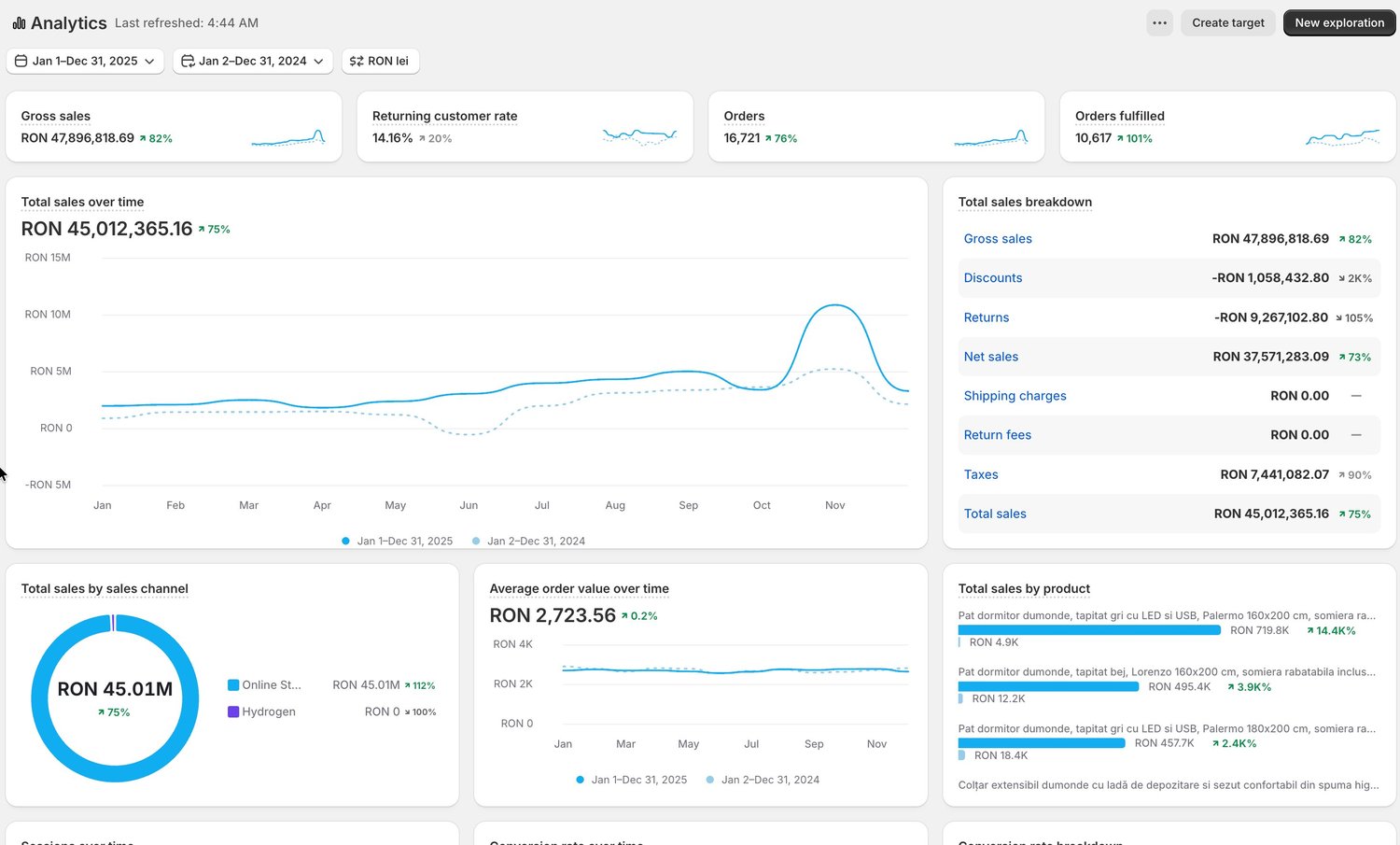Open the Orders fulfilled card title

point(1120,116)
